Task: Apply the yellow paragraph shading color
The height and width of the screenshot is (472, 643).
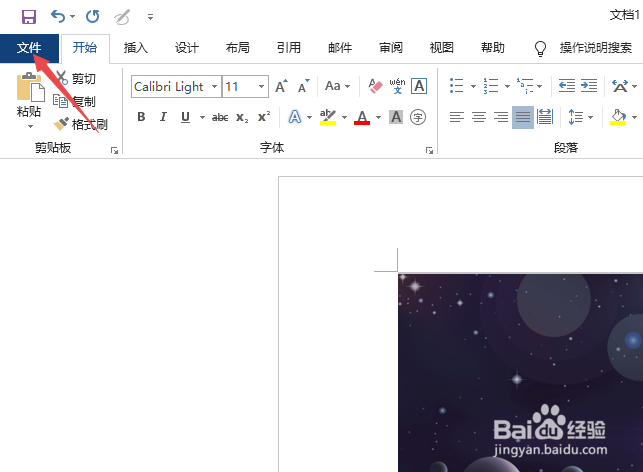Action: (618, 117)
